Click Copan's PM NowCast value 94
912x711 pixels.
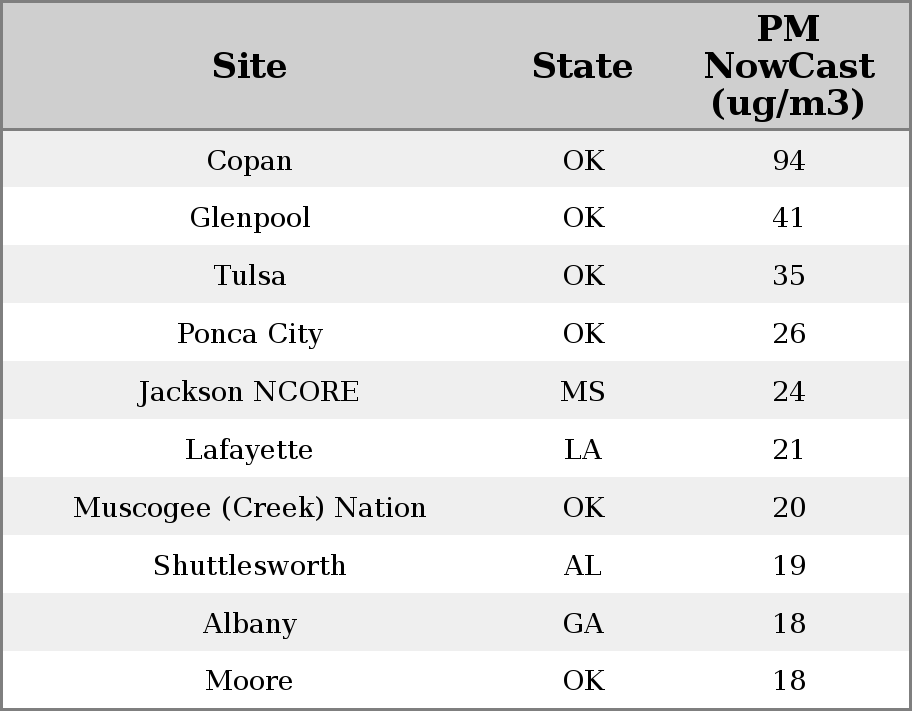click(789, 160)
